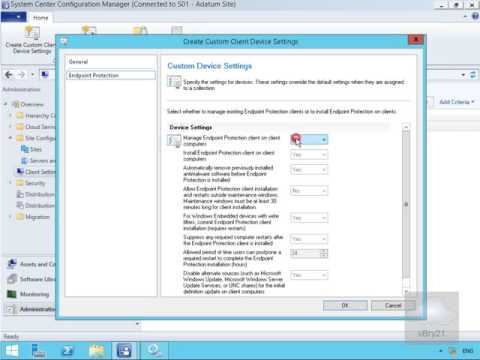
Task: Select Cloud Services folder in tree
Action: tap(36, 127)
